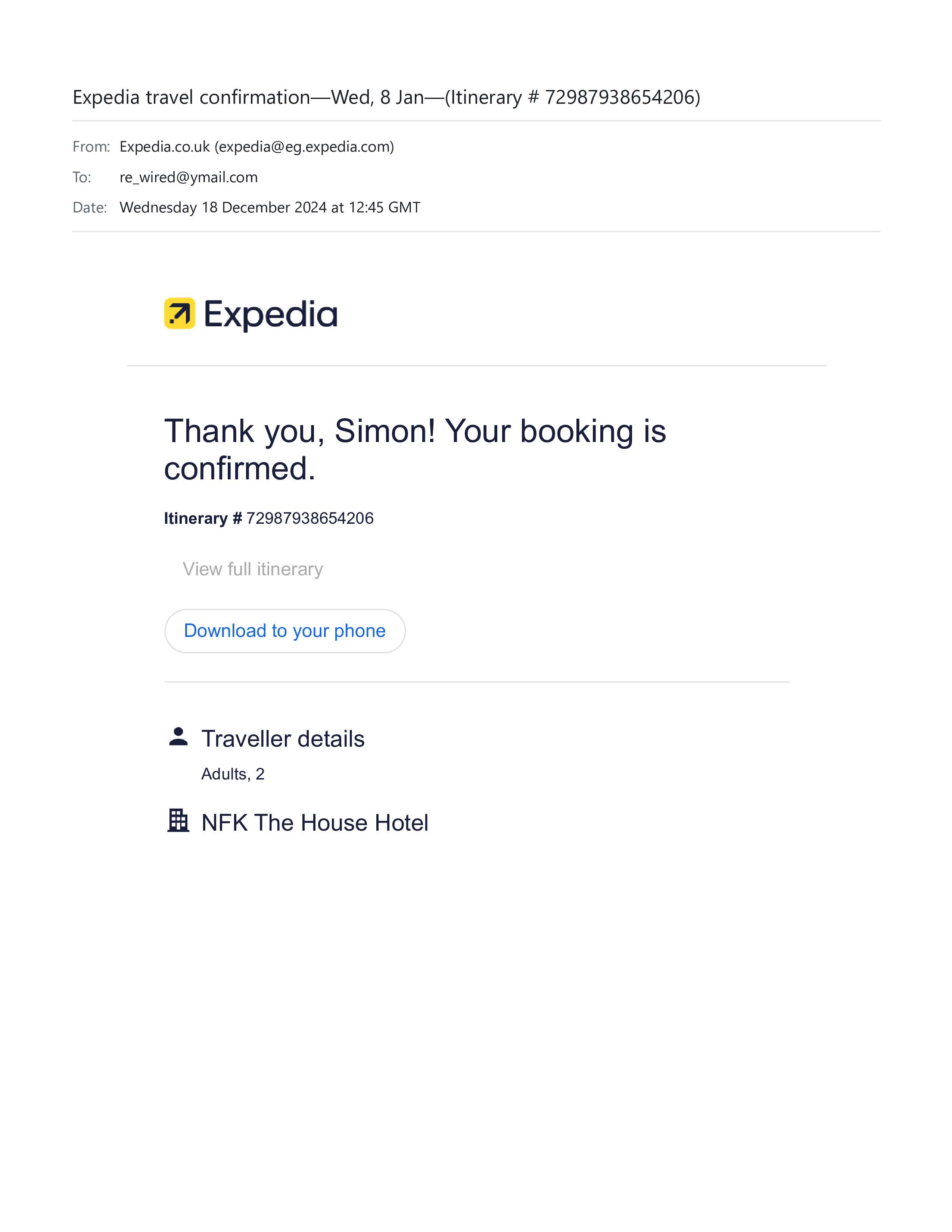Select the itinerary number below the heading
The height and width of the screenshot is (1232, 952).
click(309, 519)
